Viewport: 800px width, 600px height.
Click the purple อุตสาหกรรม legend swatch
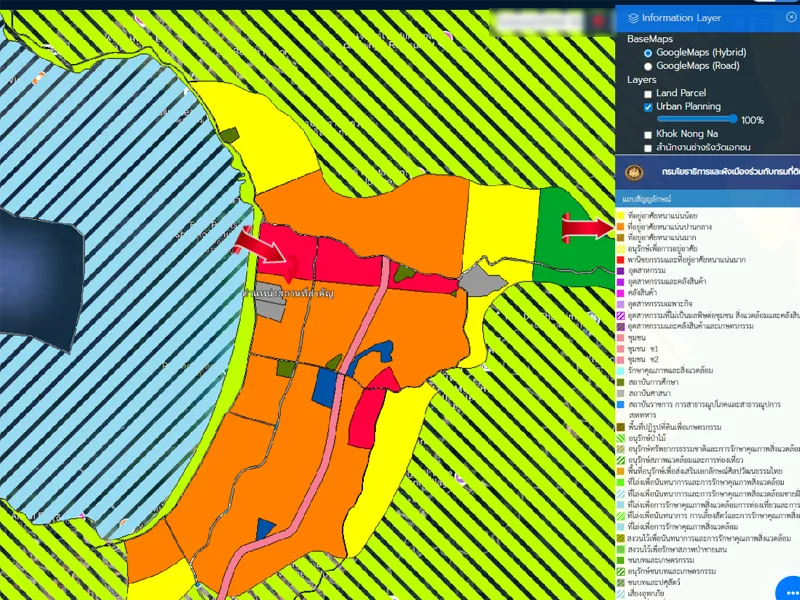[620, 271]
